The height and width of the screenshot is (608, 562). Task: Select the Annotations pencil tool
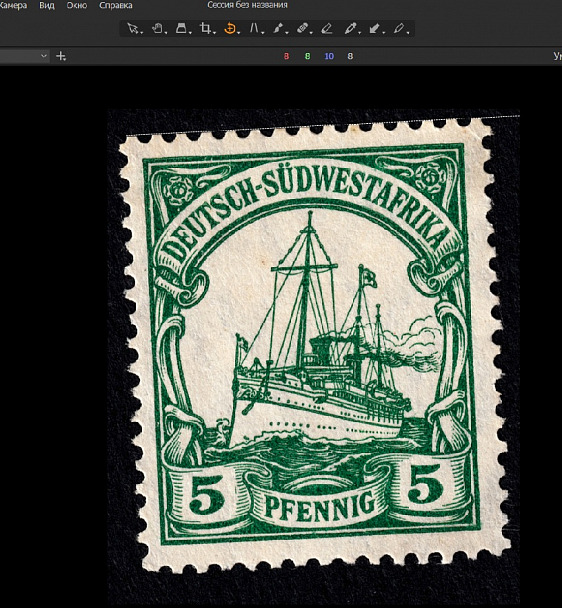(x=398, y=29)
